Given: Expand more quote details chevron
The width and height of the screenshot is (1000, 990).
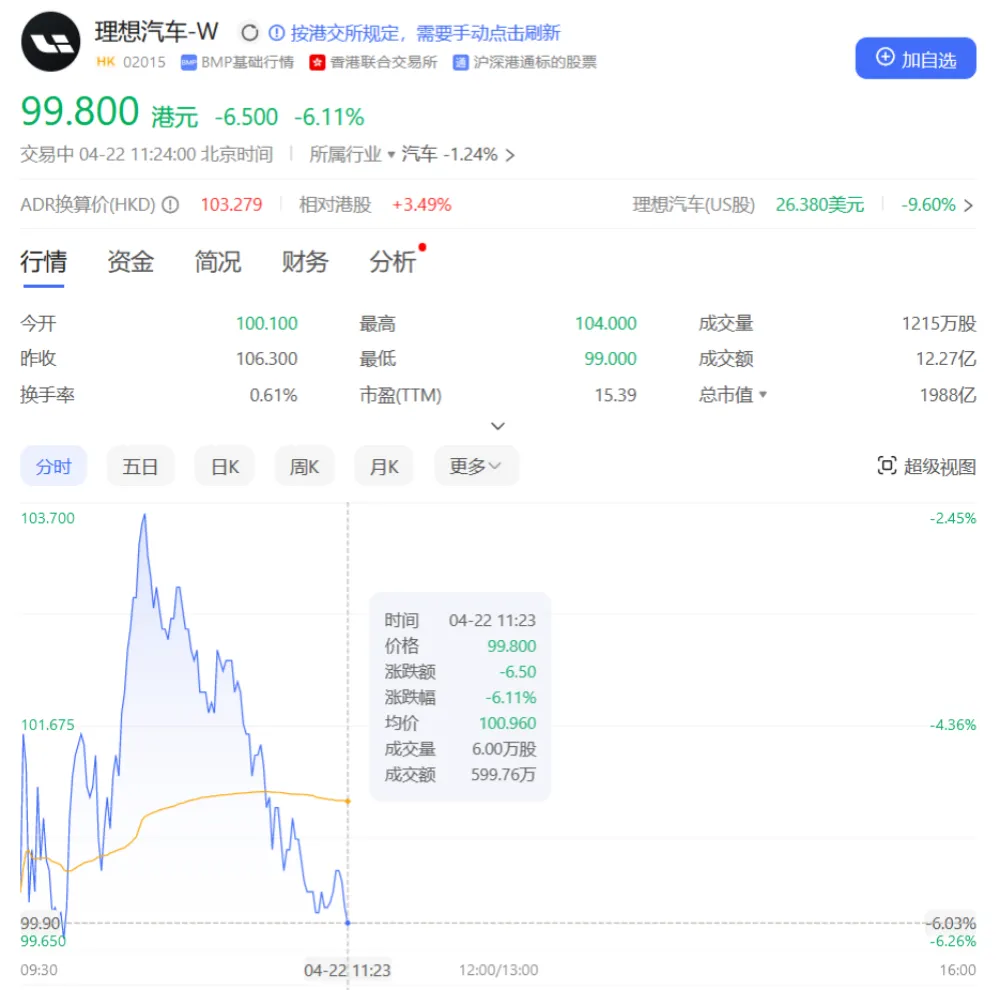Looking at the screenshot, I should 498,425.
